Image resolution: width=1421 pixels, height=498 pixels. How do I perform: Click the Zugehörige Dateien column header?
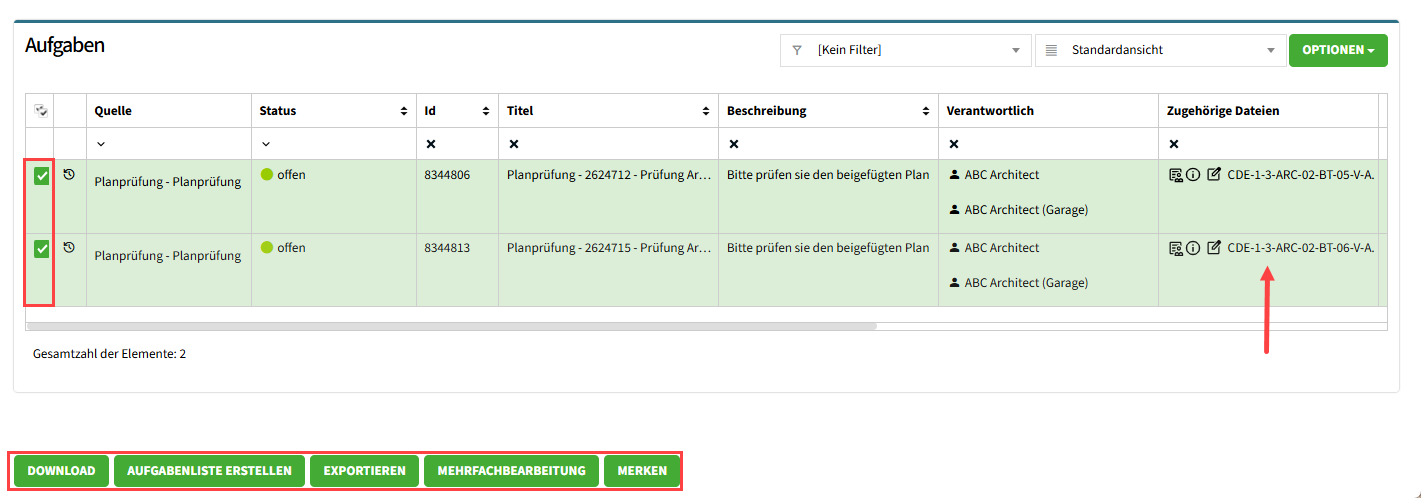pos(1268,111)
